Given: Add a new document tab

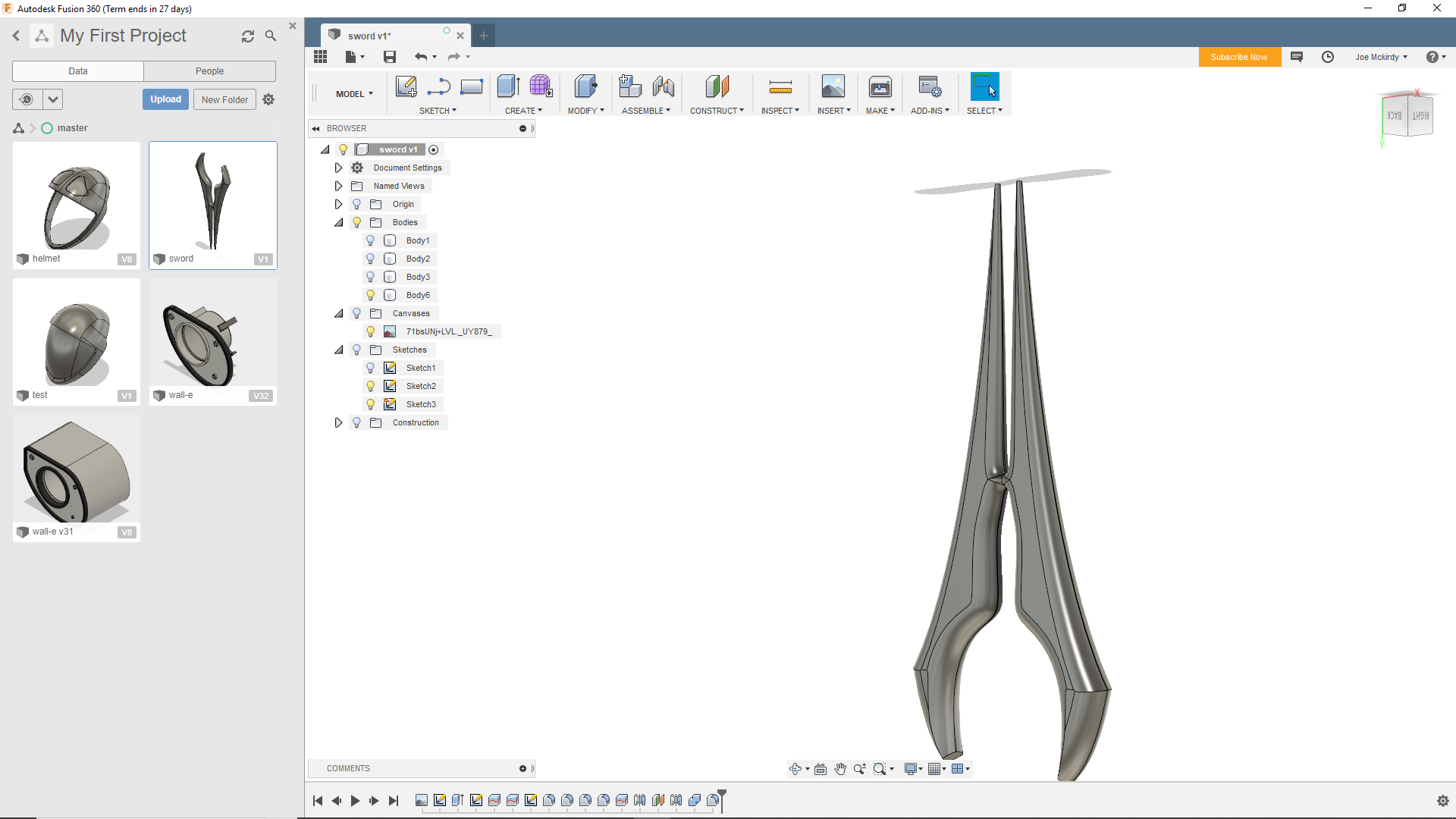Looking at the screenshot, I should coord(483,36).
